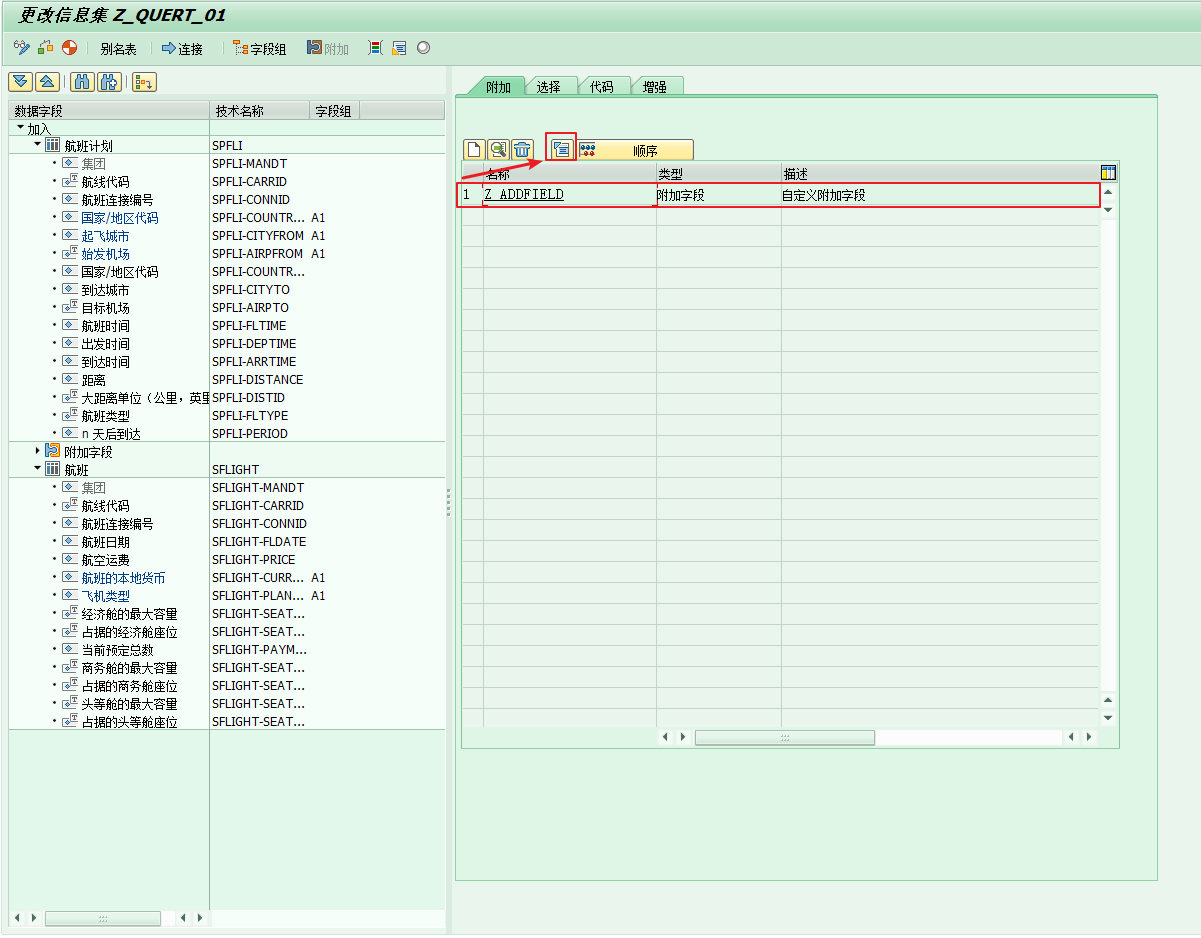Image resolution: width=1201 pixels, height=938 pixels.
Task: Click the red-white Generate infoset icon
Action: [68, 48]
